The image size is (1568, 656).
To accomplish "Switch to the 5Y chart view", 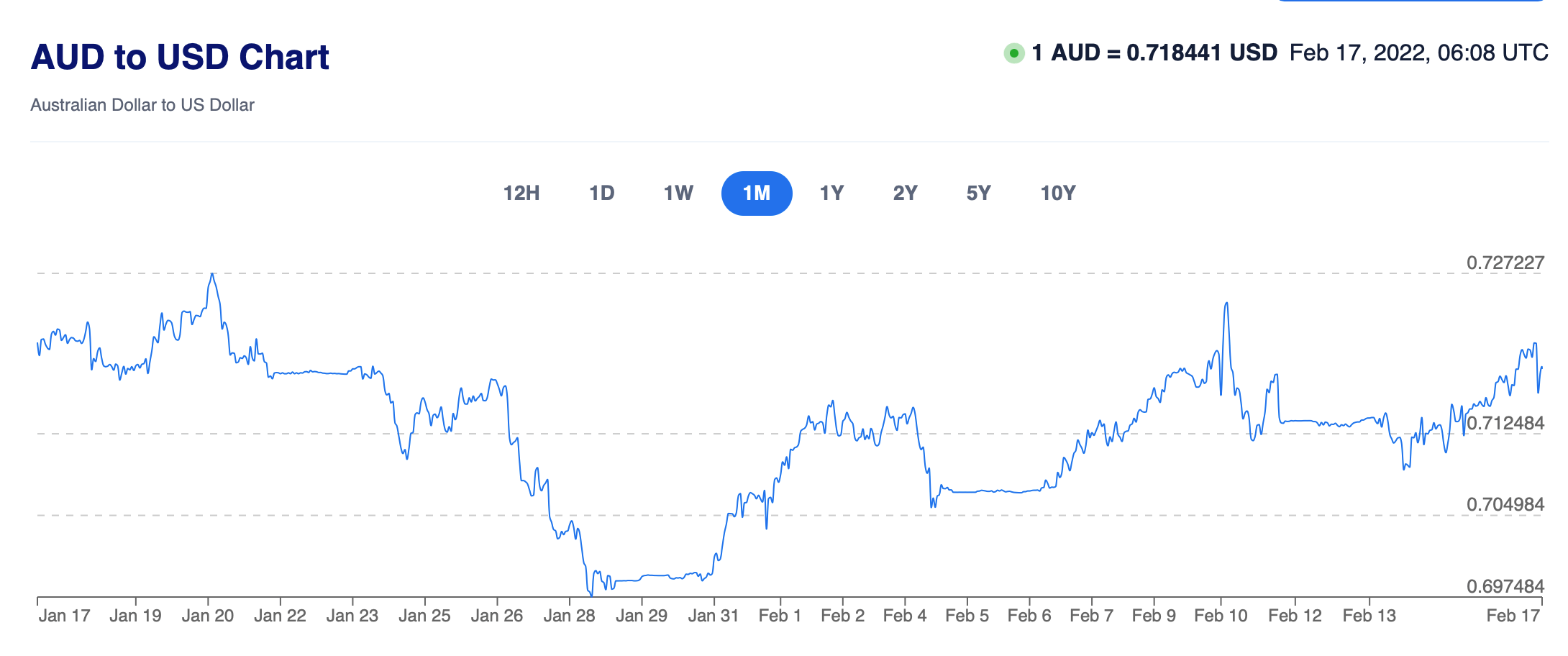I will pyautogui.click(x=978, y=193).
